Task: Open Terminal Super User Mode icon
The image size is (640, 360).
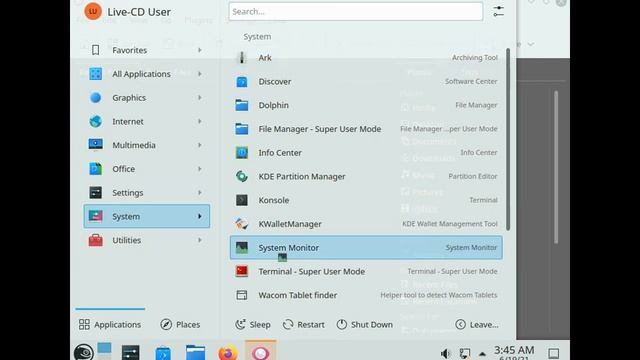Action: [x=242, y=271]
